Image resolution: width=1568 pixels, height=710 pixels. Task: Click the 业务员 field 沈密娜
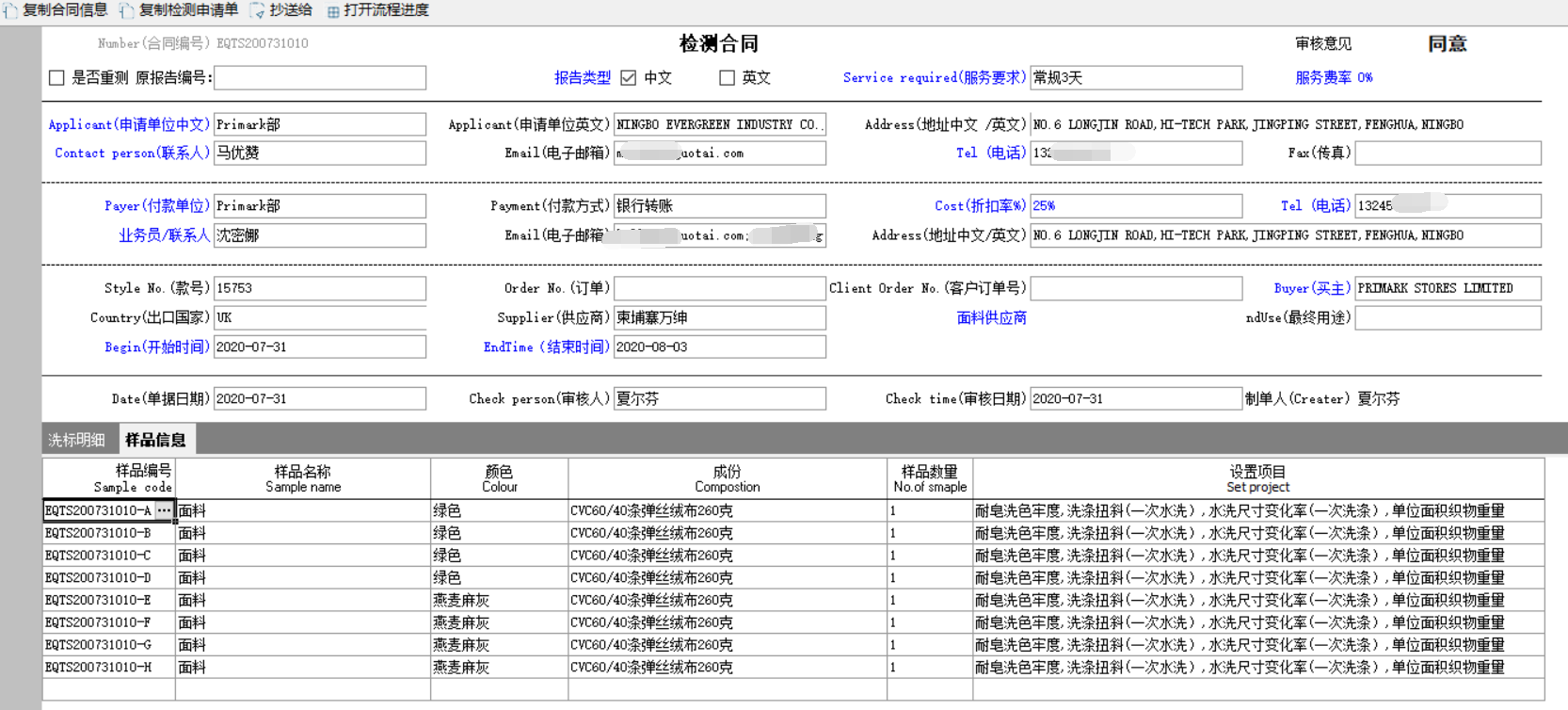320,235
